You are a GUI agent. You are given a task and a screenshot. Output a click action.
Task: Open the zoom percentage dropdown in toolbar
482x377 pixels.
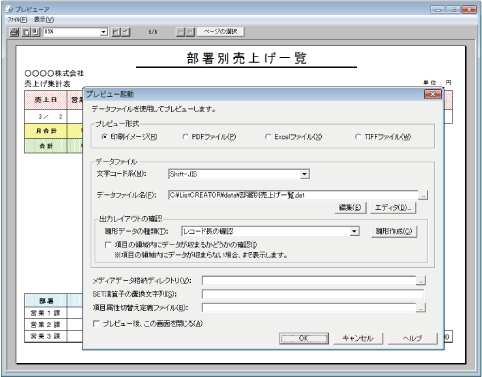click(104, 32)
